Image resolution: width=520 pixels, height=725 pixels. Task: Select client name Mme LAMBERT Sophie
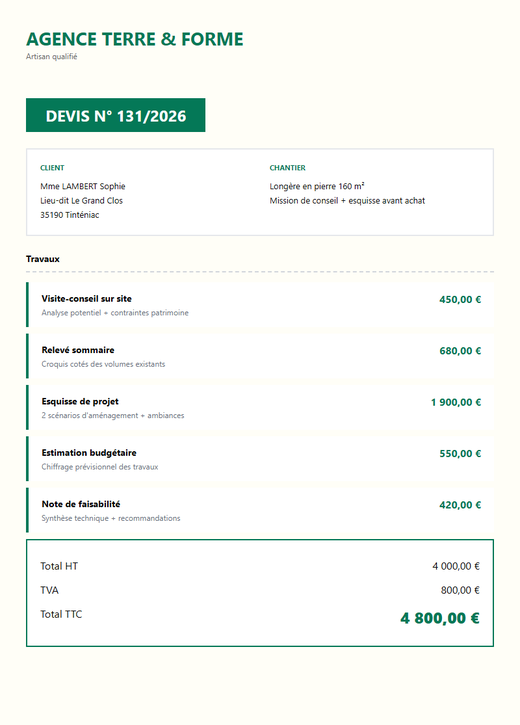(x=83, y=186)
